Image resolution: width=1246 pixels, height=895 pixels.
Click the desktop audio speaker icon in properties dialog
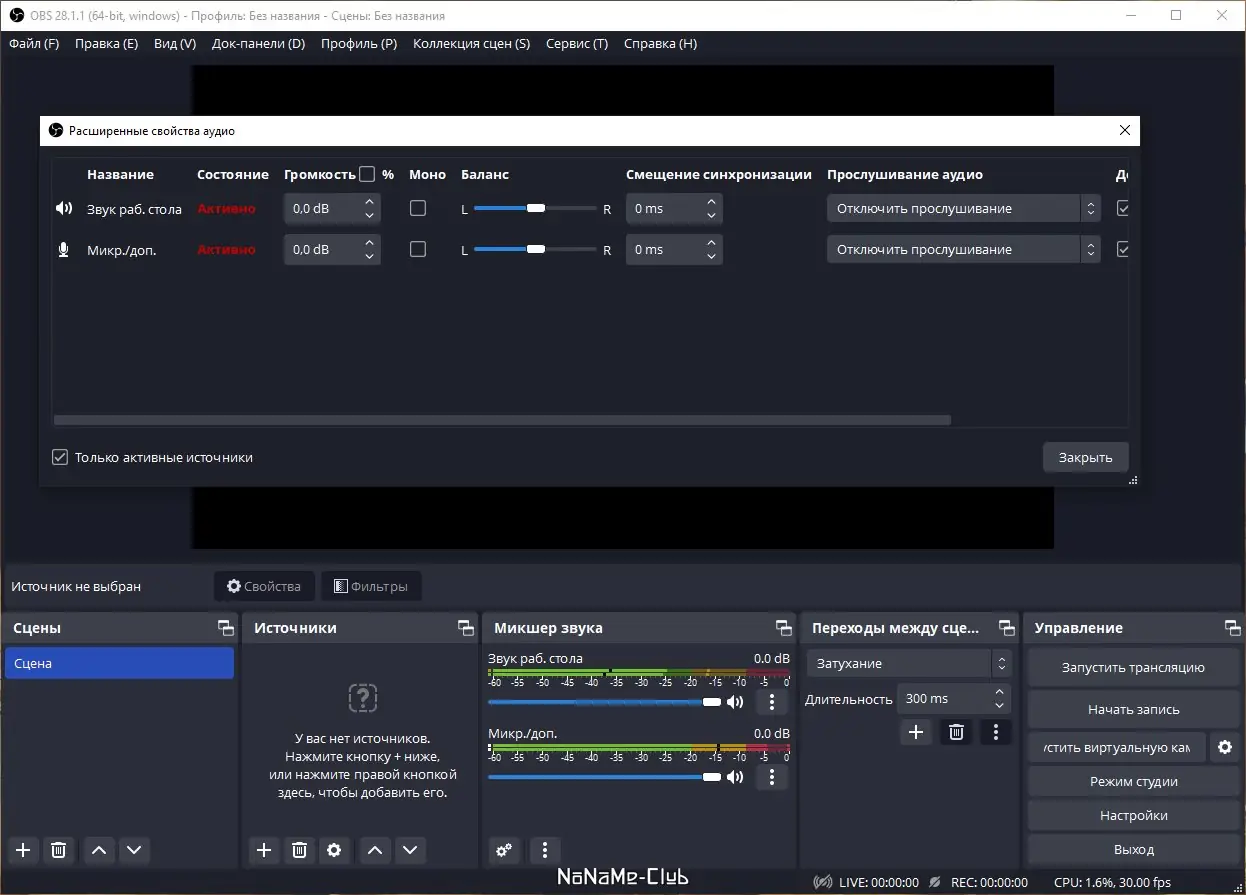point(64,209)
